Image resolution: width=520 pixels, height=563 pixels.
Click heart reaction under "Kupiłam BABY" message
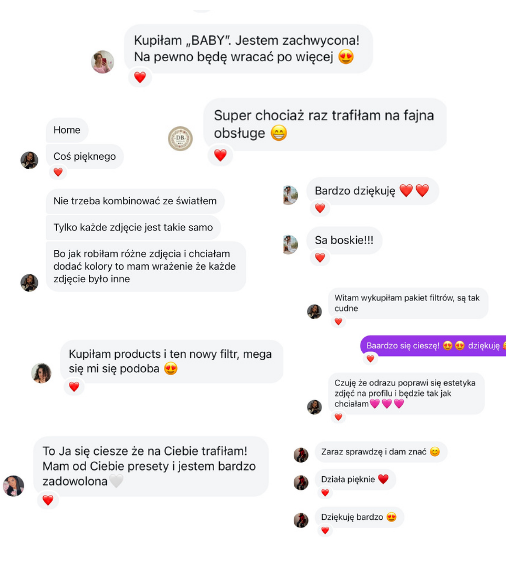click(x=140, y=77)
